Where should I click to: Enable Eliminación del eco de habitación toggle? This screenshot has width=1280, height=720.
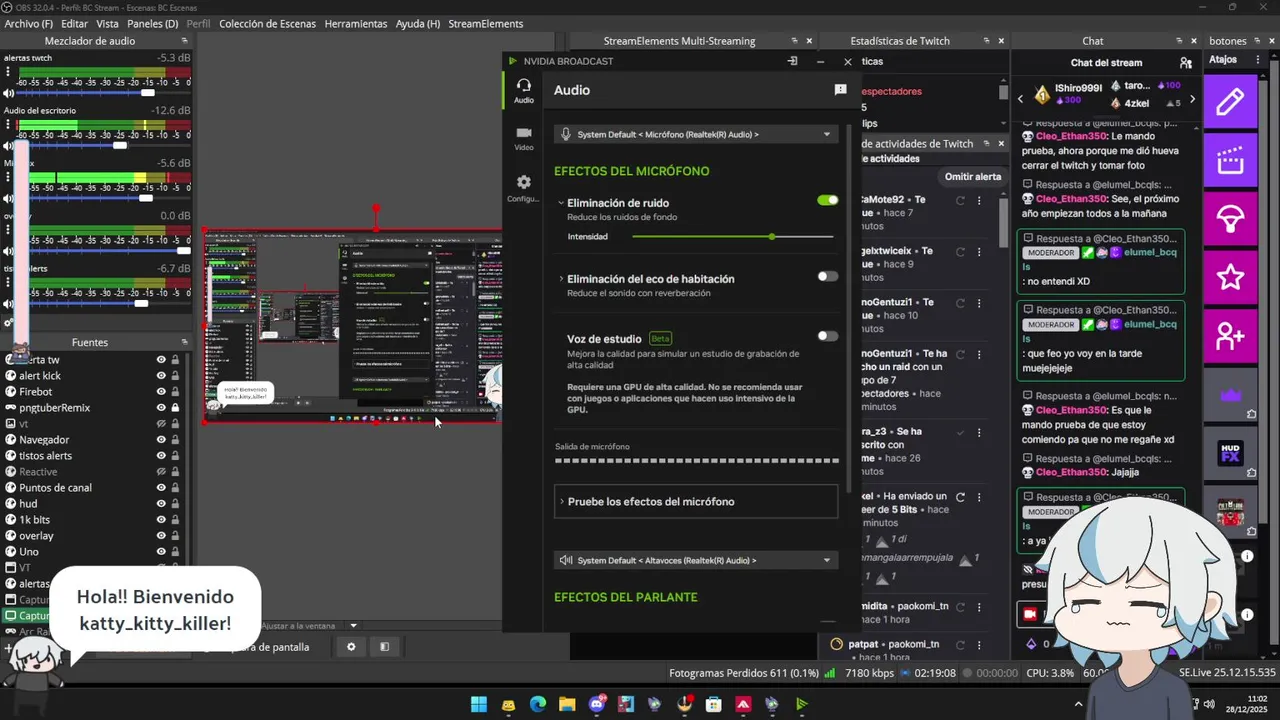tap(827, 276)
